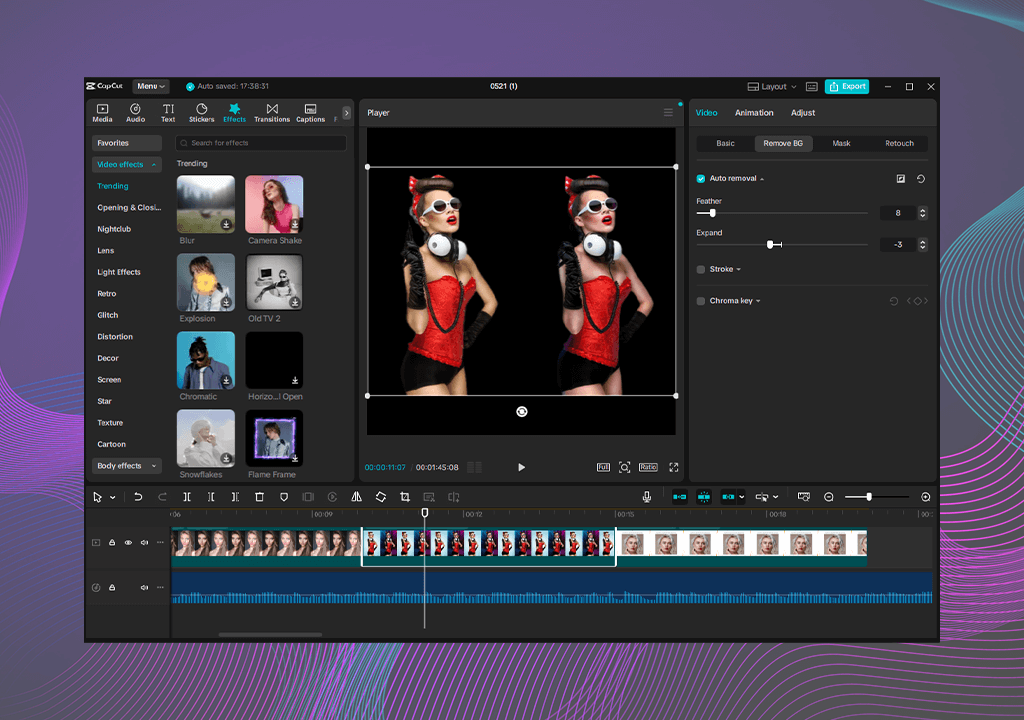Switch to the Adjust tab
This screenshot has height=720, width=1024.
[x=803, y=113]
